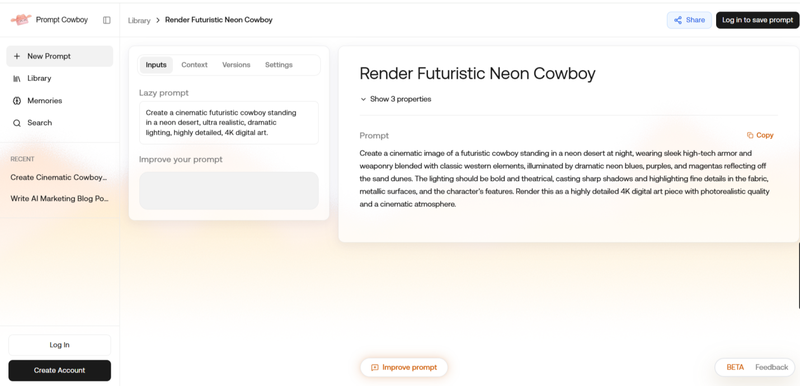800x386 pixels.
Task: Click Log in to save prompt
Action: pos(757,20)
